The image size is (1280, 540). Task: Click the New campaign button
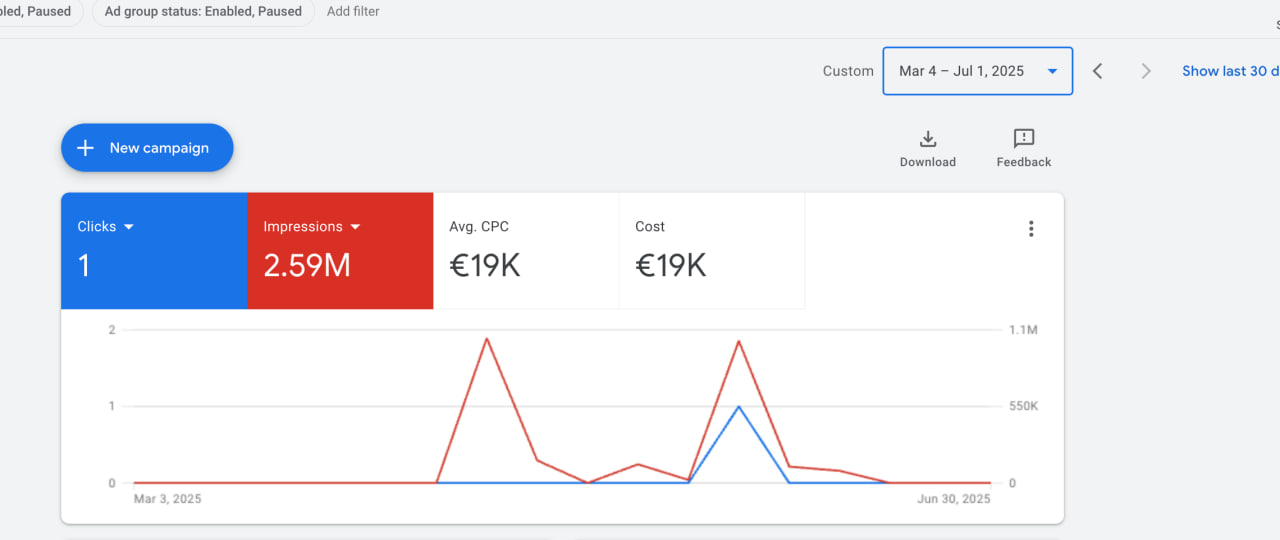[x=147, y=148]
